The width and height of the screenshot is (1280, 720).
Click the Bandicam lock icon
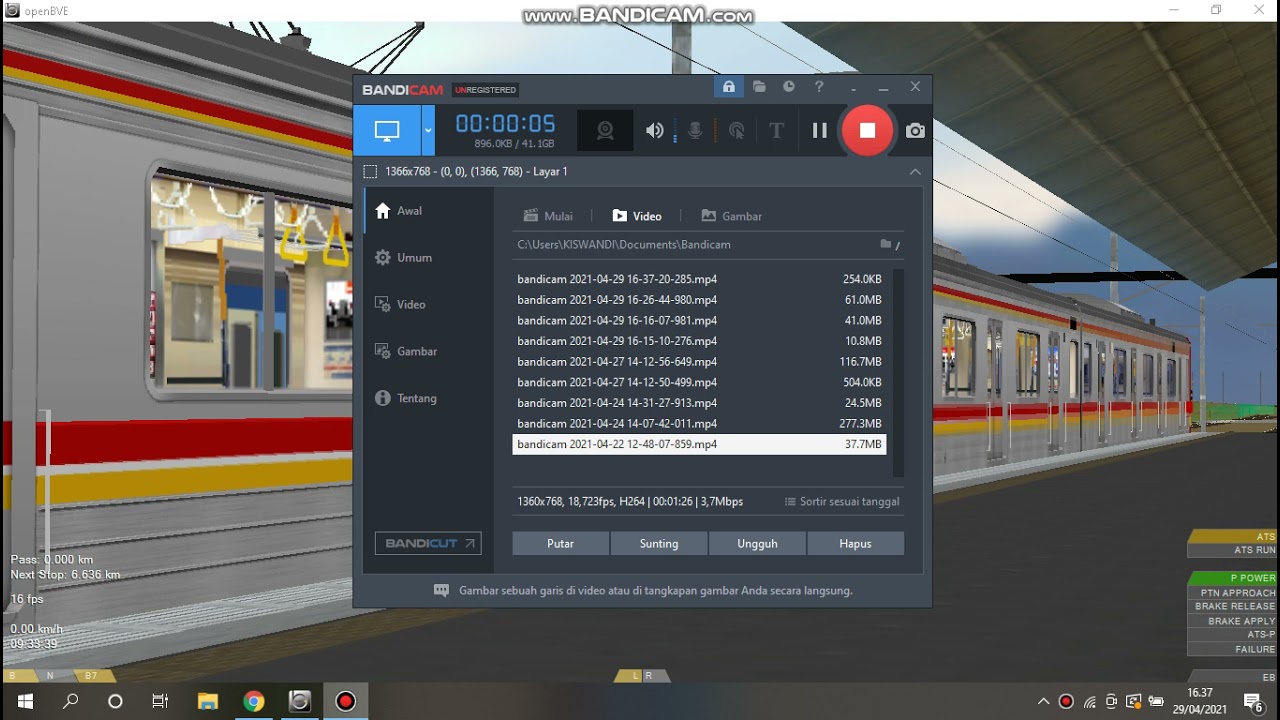[728, 87]
